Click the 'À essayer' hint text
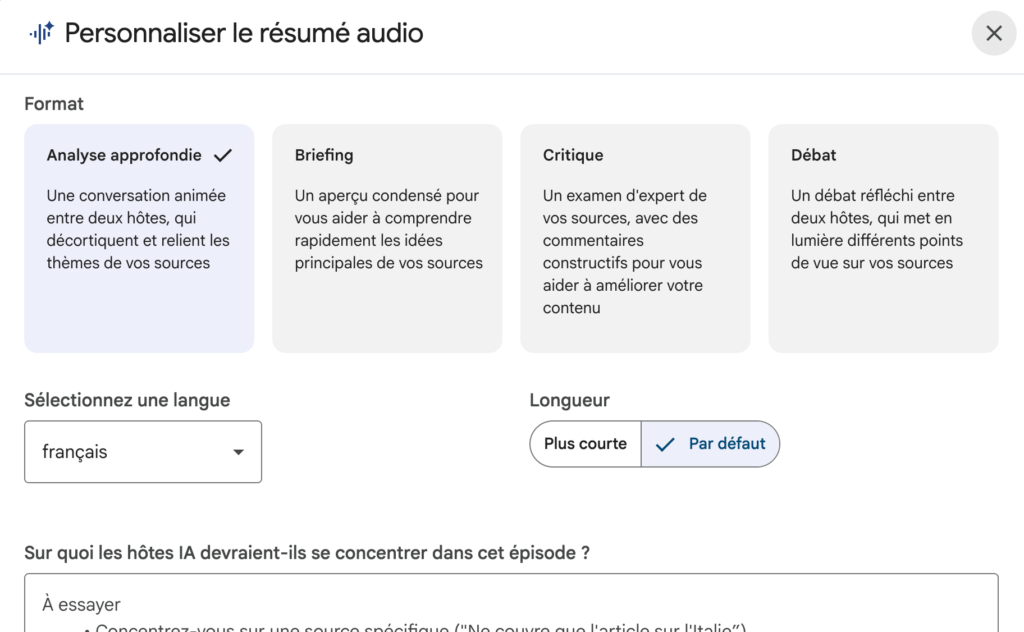Viewport: 1024px width, 632px height. [x=81, y=604]
